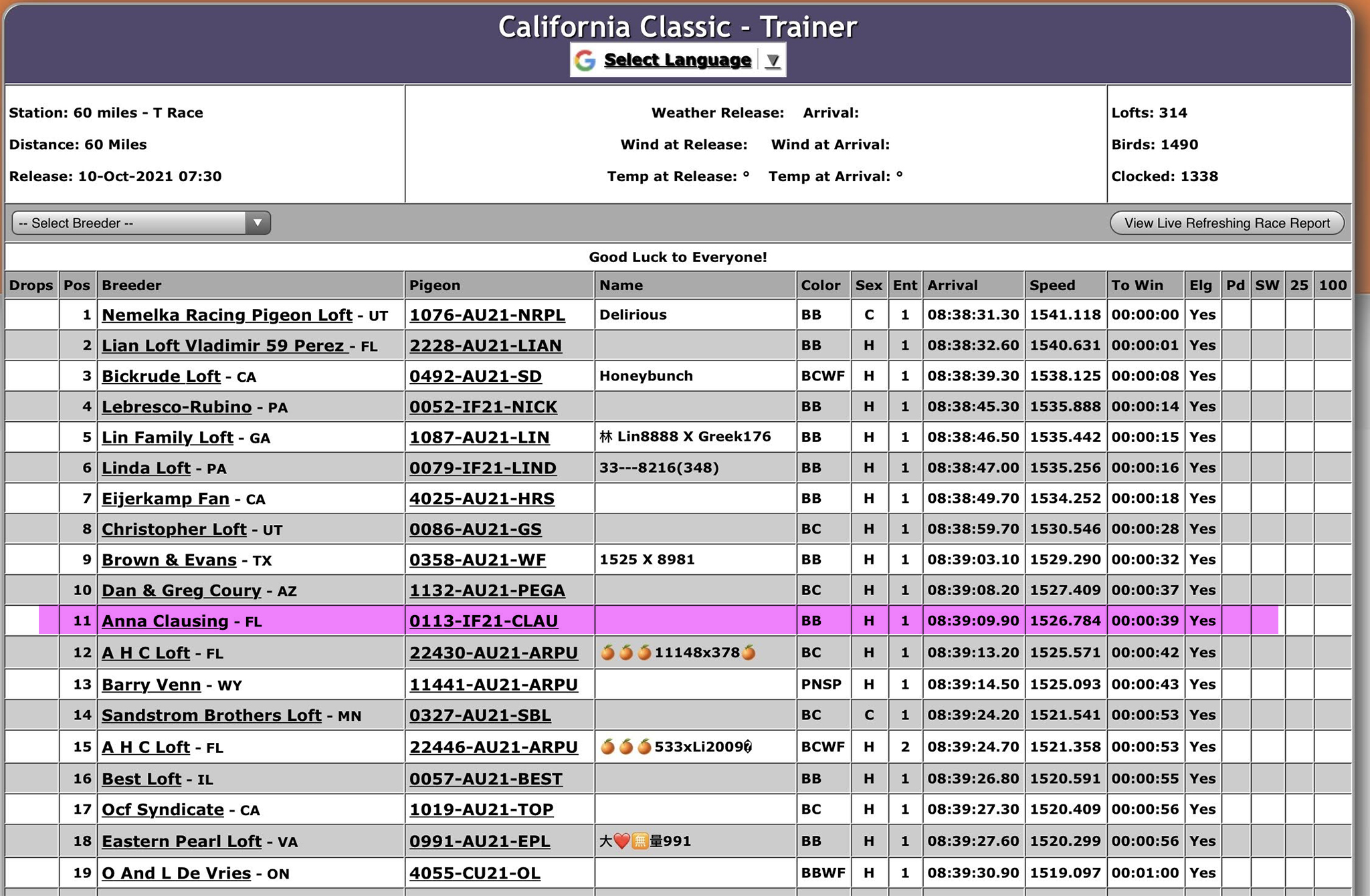Click the Google logo icon

(585, 60)
